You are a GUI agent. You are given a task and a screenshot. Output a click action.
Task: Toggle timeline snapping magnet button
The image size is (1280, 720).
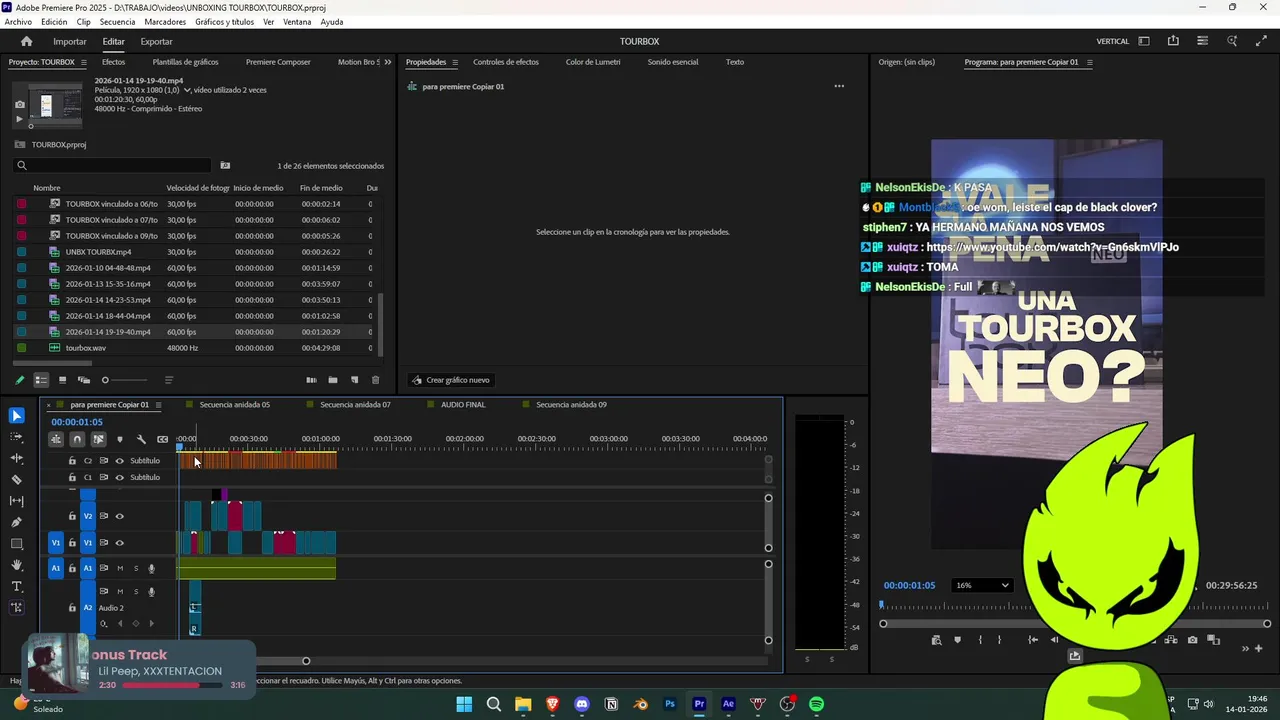[77, 439]
